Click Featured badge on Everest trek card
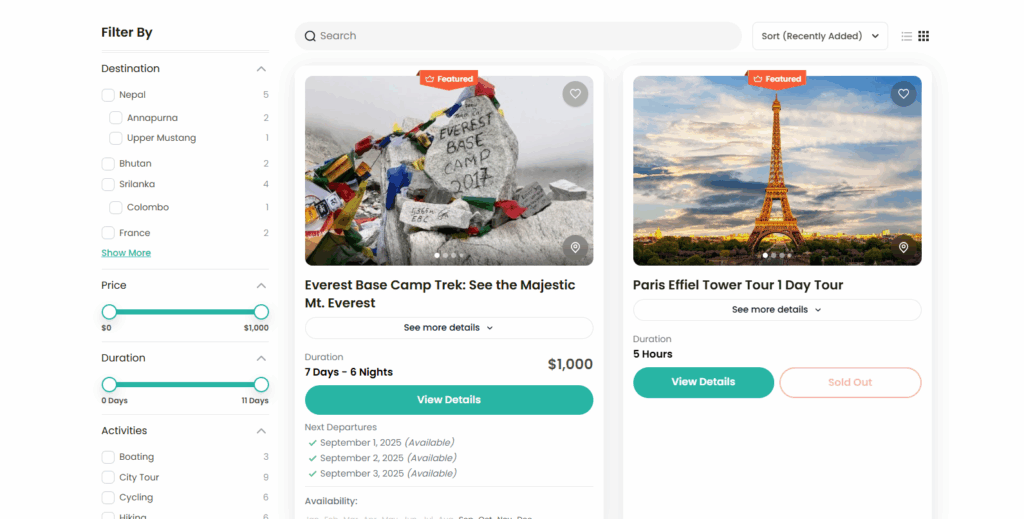This screenshot has height=519, width=1024. (449, 79)
